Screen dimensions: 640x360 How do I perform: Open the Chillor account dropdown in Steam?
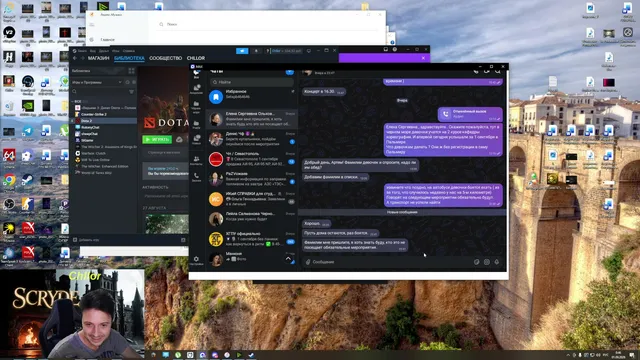pos(286,51)
